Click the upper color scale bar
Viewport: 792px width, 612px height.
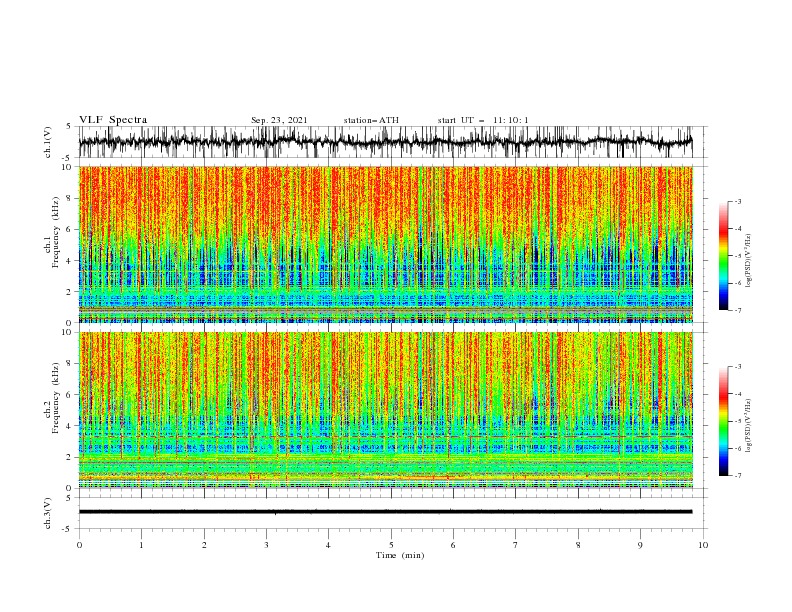coord(723,256)
